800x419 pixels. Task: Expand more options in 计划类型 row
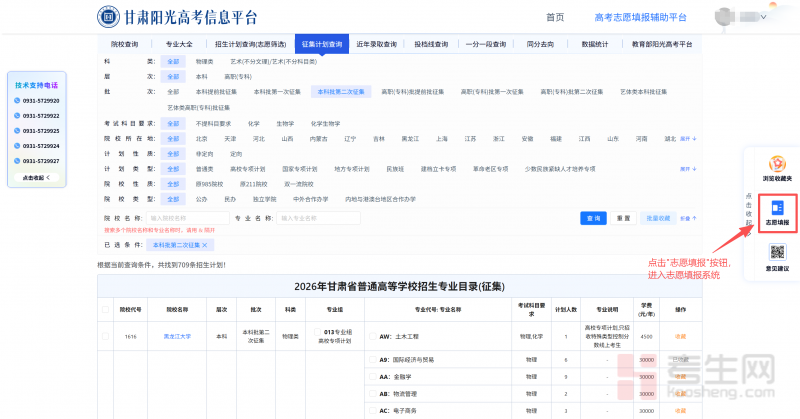[688, 169]
